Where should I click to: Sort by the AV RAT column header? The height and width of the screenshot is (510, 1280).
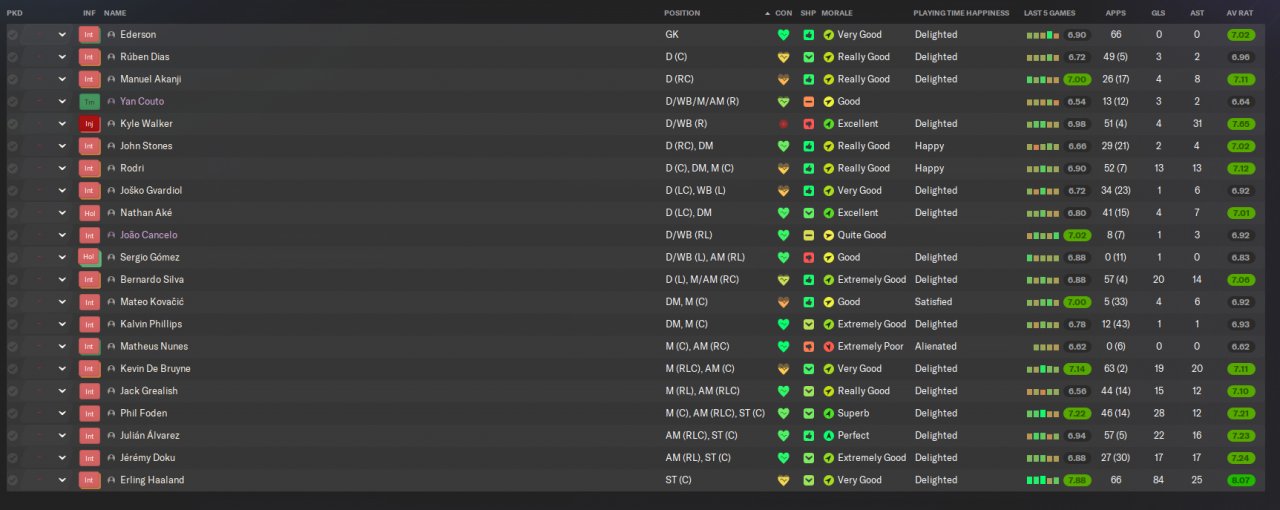[x=1239, y=13]
